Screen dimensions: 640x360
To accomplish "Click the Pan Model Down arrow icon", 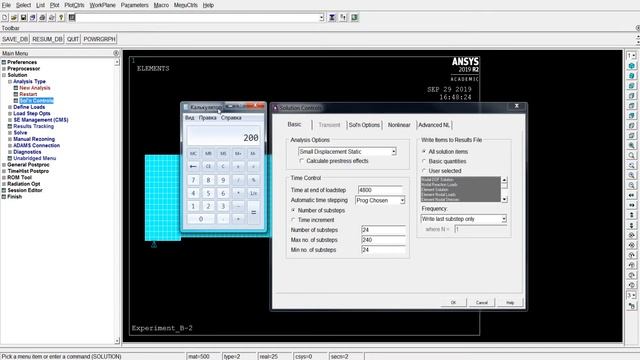I will coord(631,225).
